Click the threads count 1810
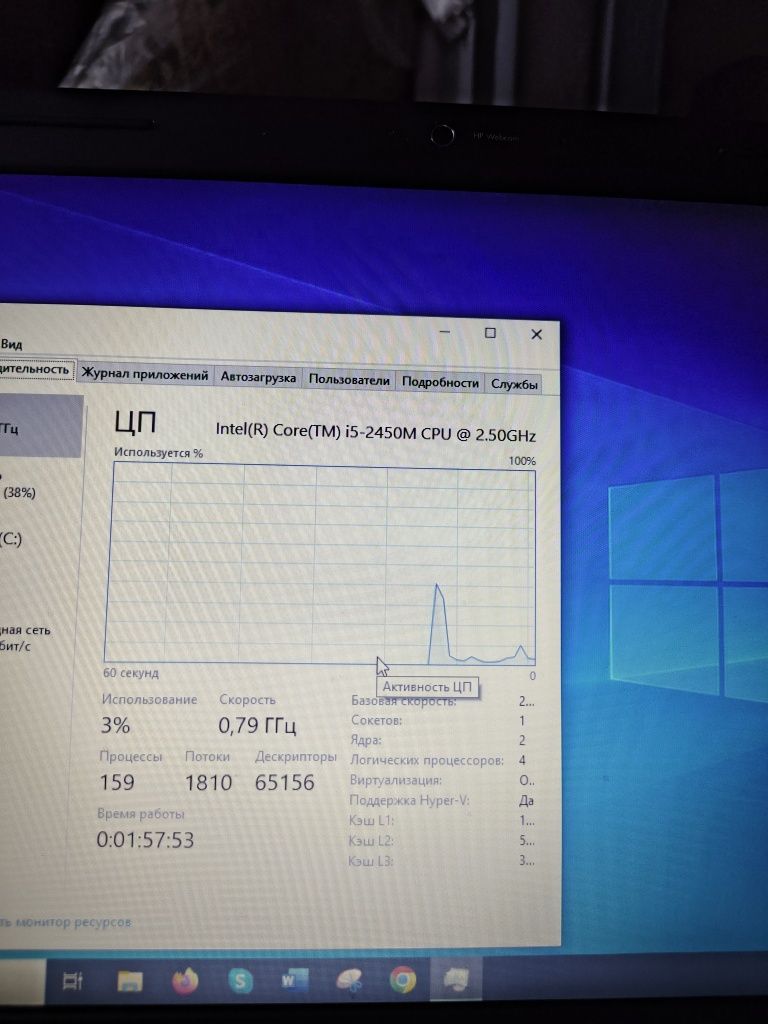This screenshot has width=768, height=1024. [x=208, y=783]
